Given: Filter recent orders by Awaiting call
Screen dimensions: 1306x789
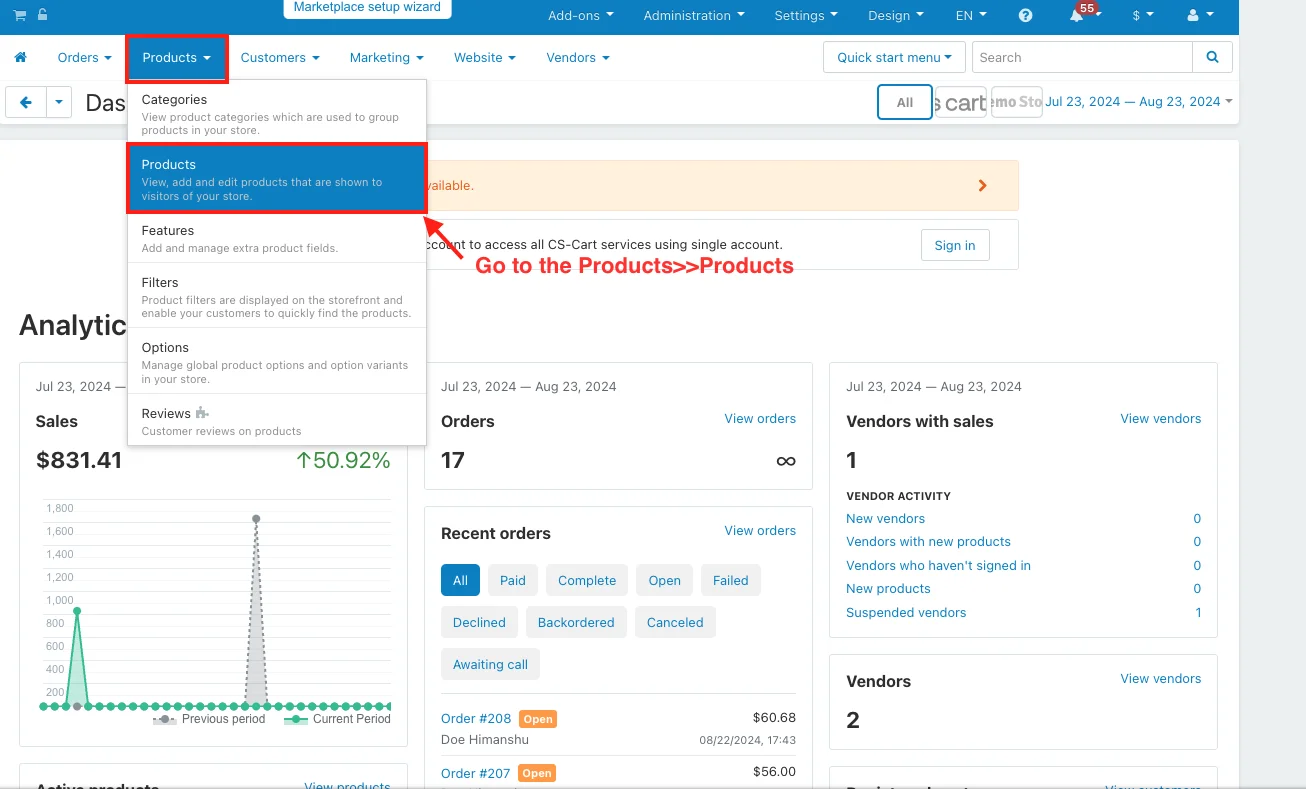Looking at the screenshot, I should pyautogui.click(x=490, y=664).
